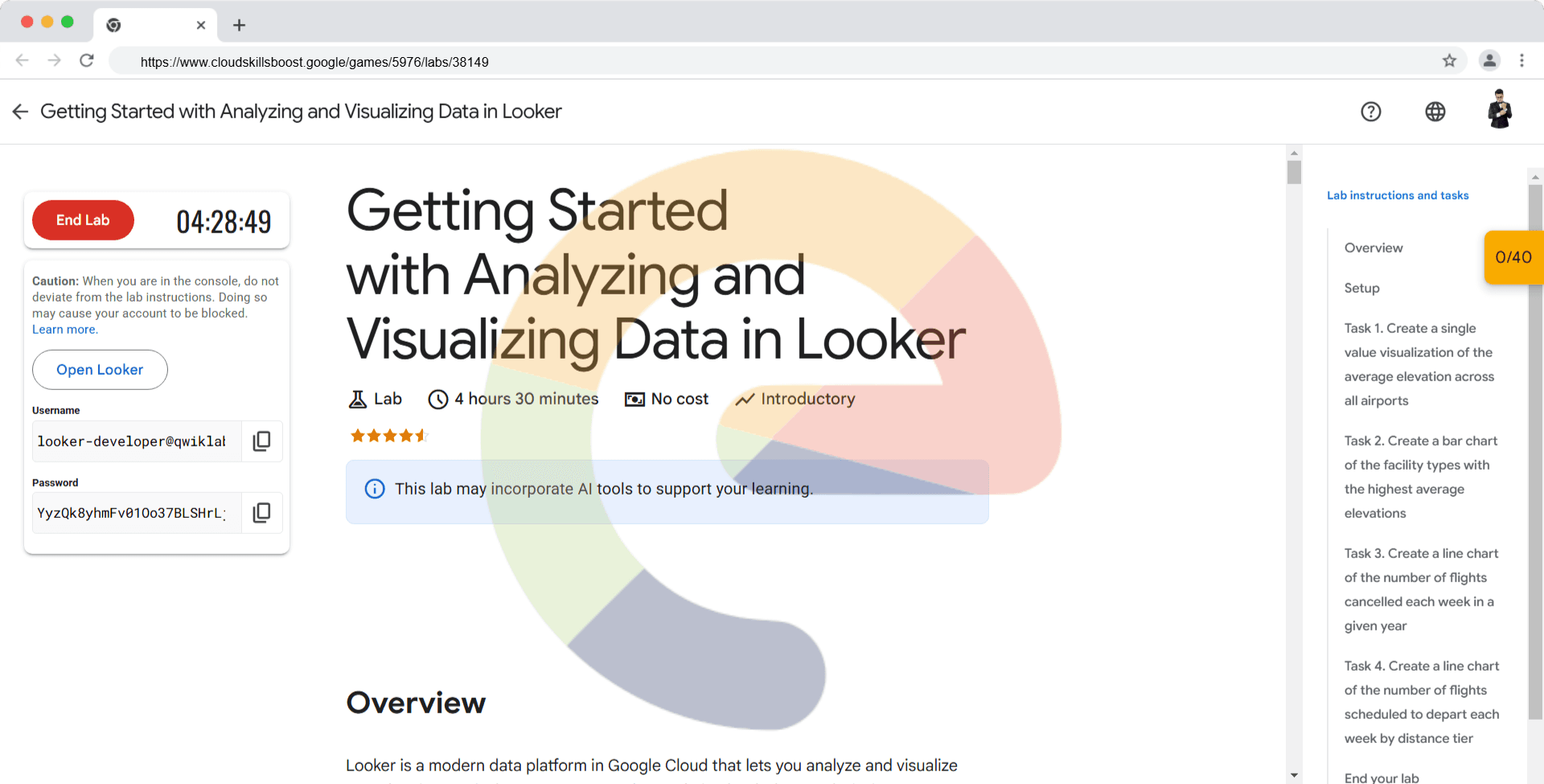The width and height of the screenshot is (1544, 784).
Task: Click the main scrollbar up arrow
Action: pyautogui.click(x=1294, y=153)
